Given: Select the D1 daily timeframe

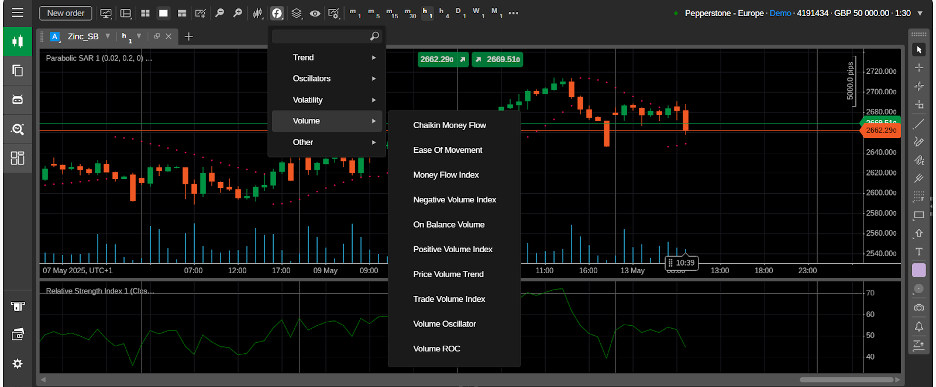Looking at the screenshot, I should tap(461, 13).
